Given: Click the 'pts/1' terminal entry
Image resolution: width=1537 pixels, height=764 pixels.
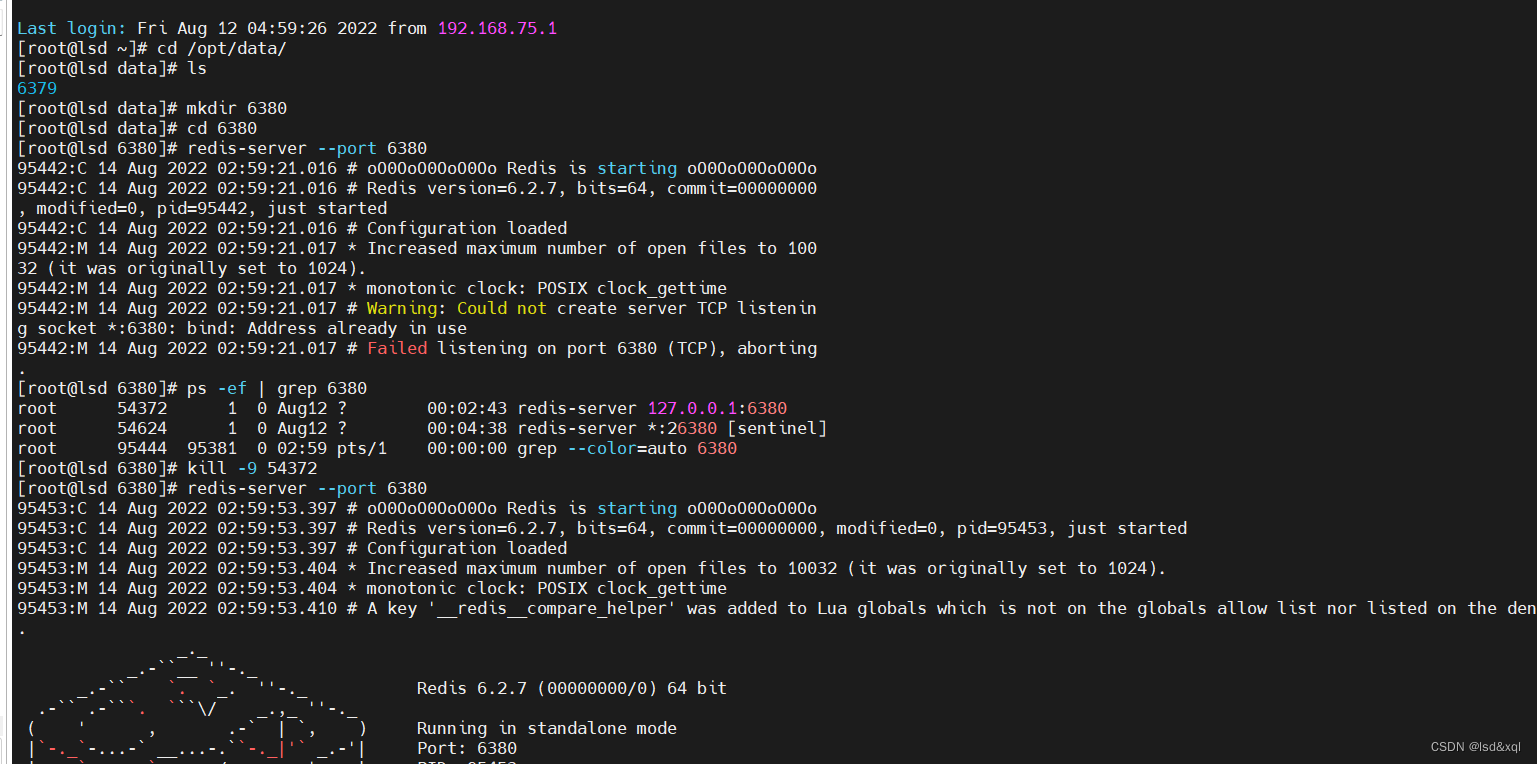Looking at the screenshot, I should (362, 448).
